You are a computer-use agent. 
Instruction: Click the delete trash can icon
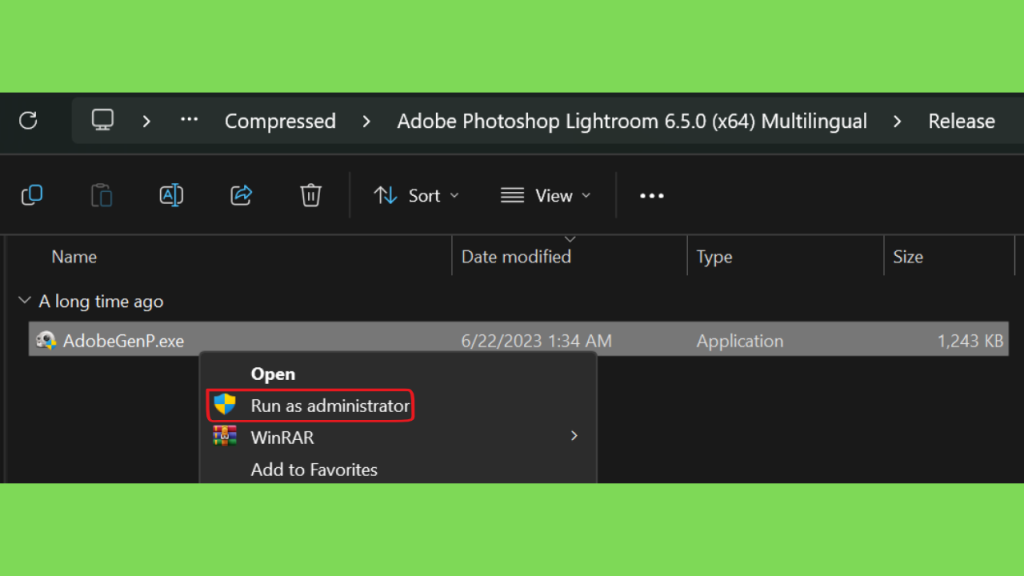(x=311, y=195)
